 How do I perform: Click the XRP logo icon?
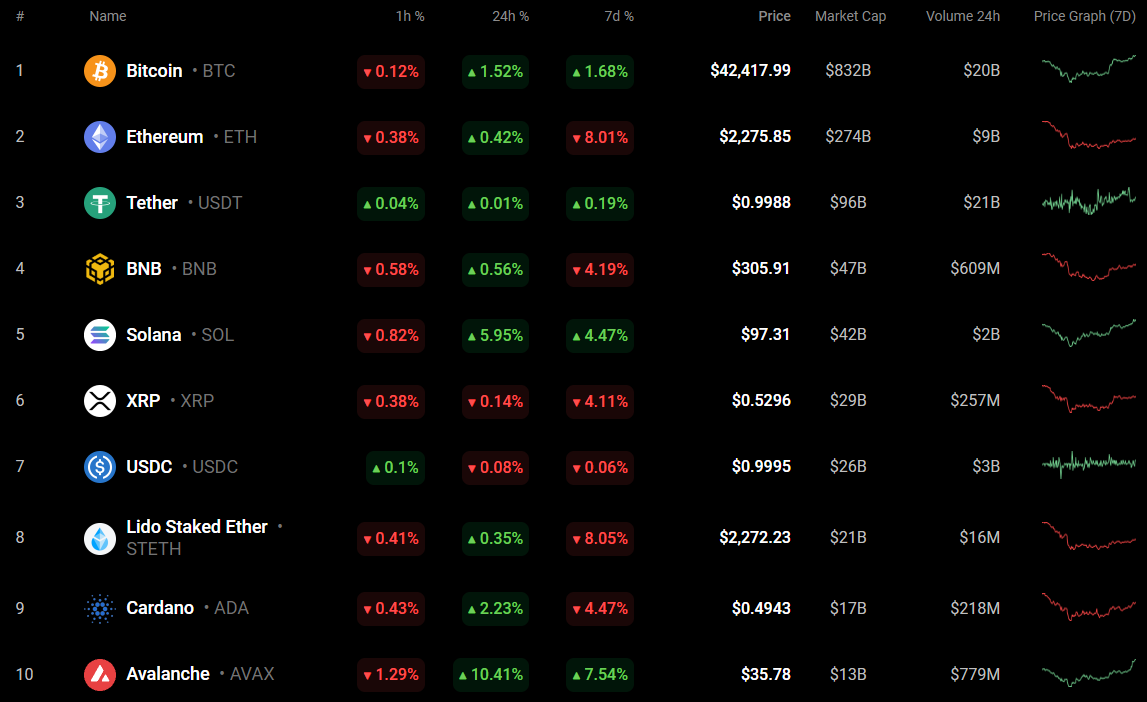100,401
